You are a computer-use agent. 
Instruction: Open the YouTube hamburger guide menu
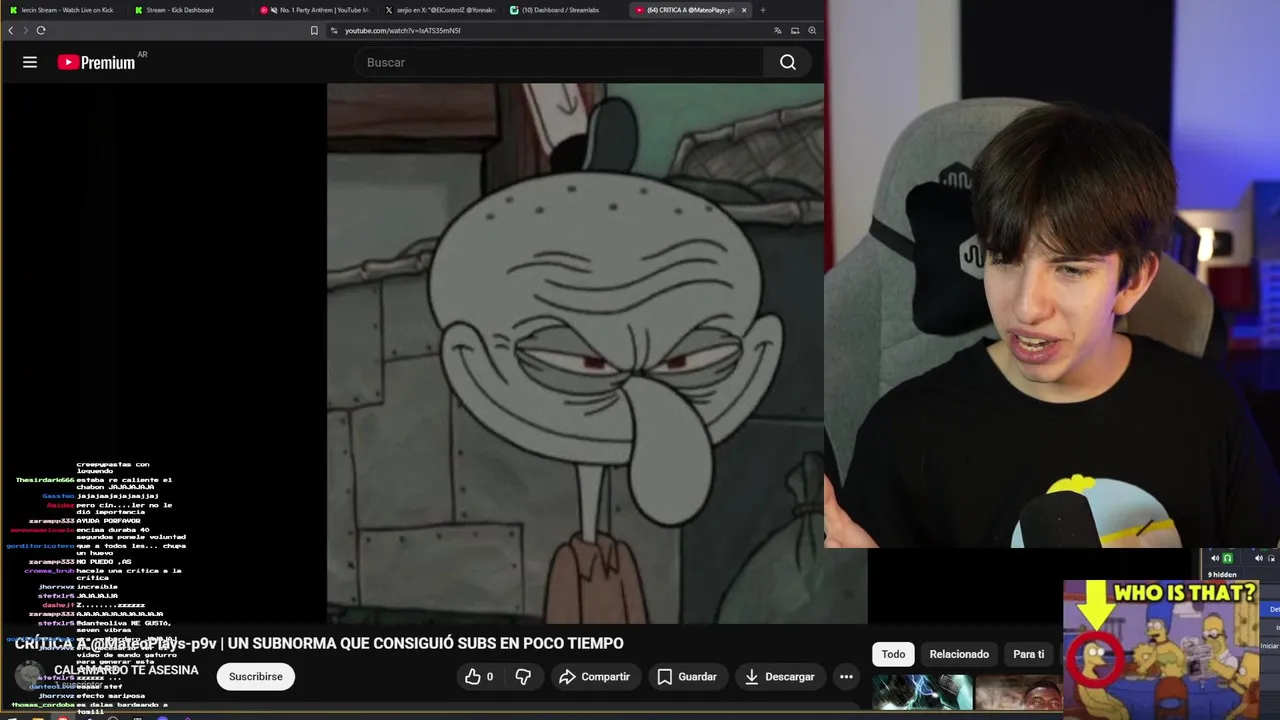pyautogui.click(x=30, y=62)
